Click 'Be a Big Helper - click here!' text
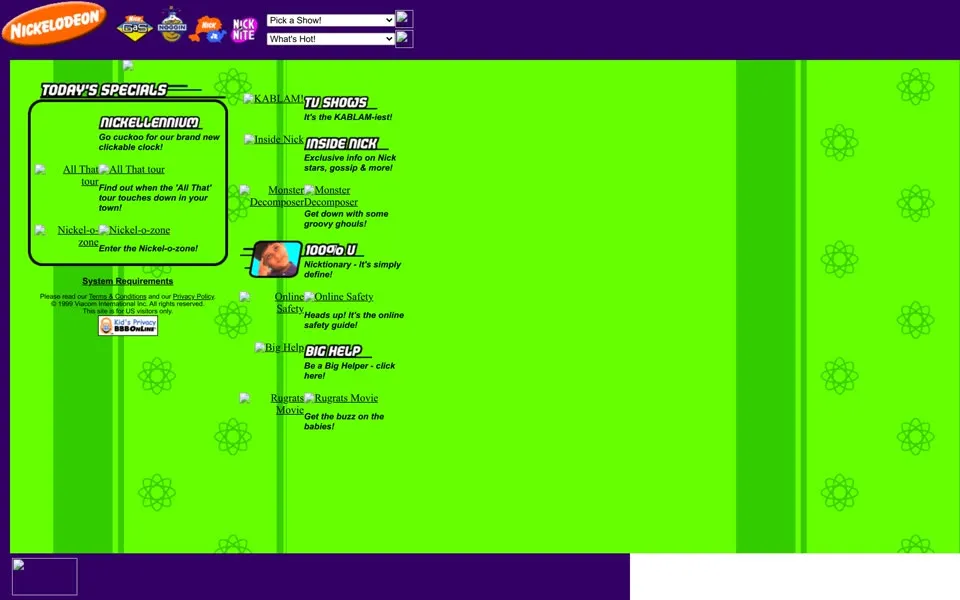The width and height of the screenshot is (960, 600). pos(350,371)
